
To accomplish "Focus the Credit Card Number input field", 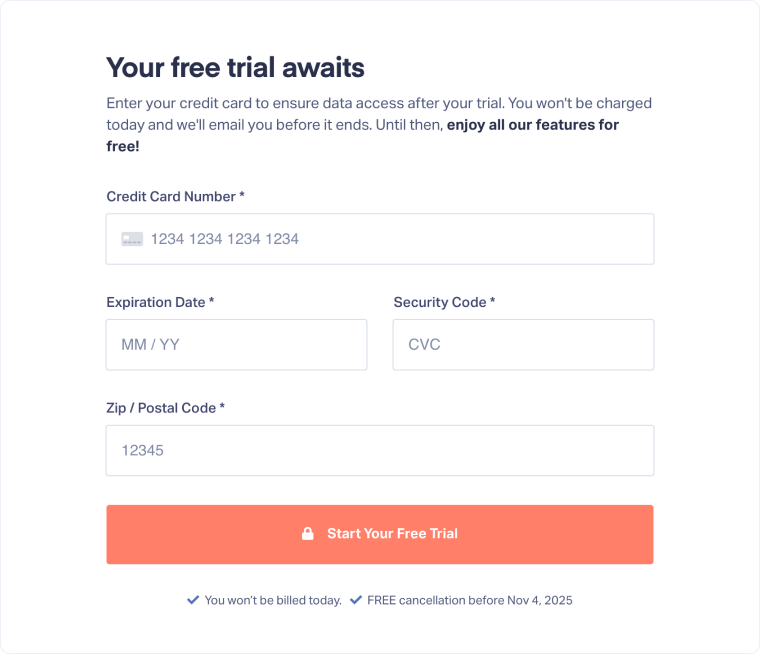I will (400, 239).
